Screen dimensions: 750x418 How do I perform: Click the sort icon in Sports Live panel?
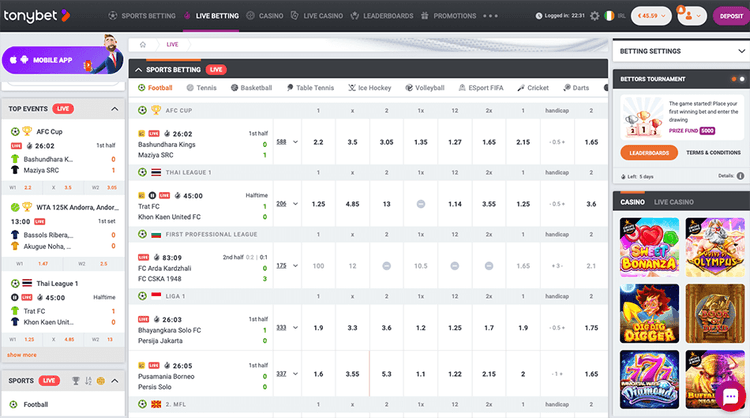coord(88,381)
